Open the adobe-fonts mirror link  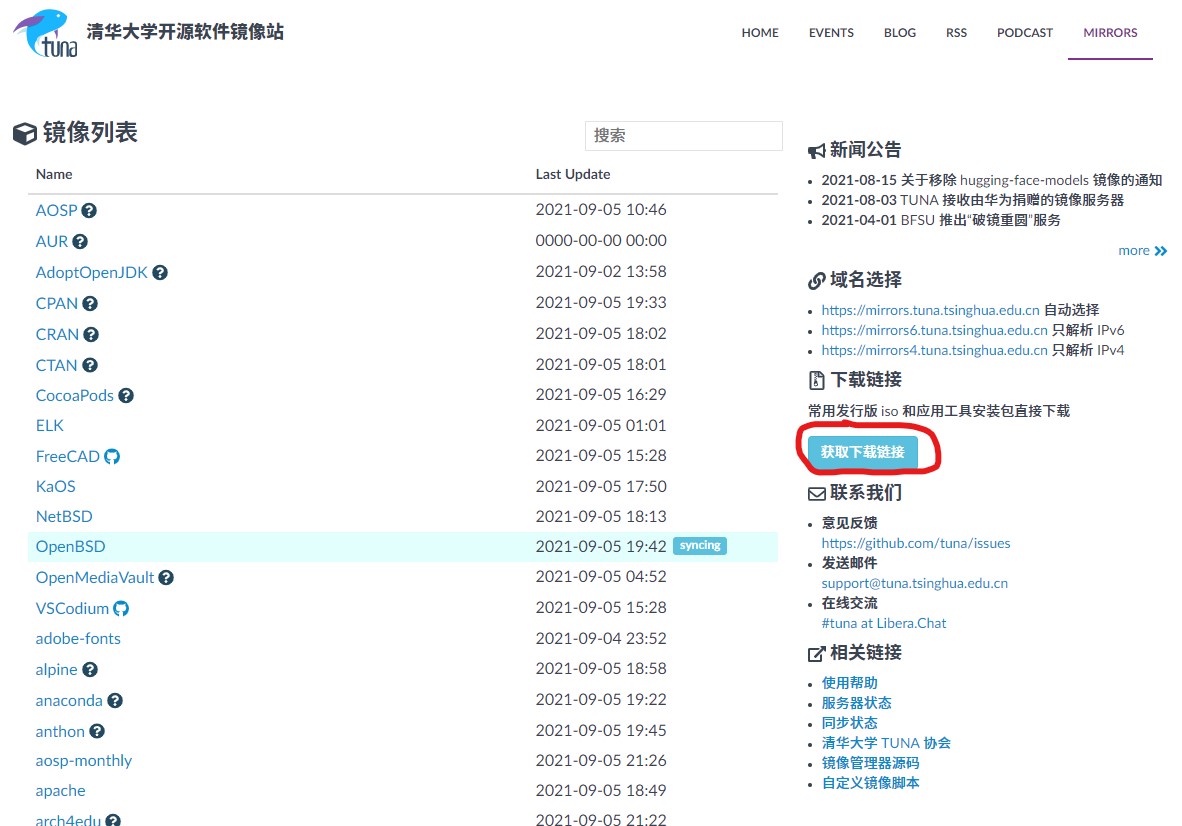(78, 639)
